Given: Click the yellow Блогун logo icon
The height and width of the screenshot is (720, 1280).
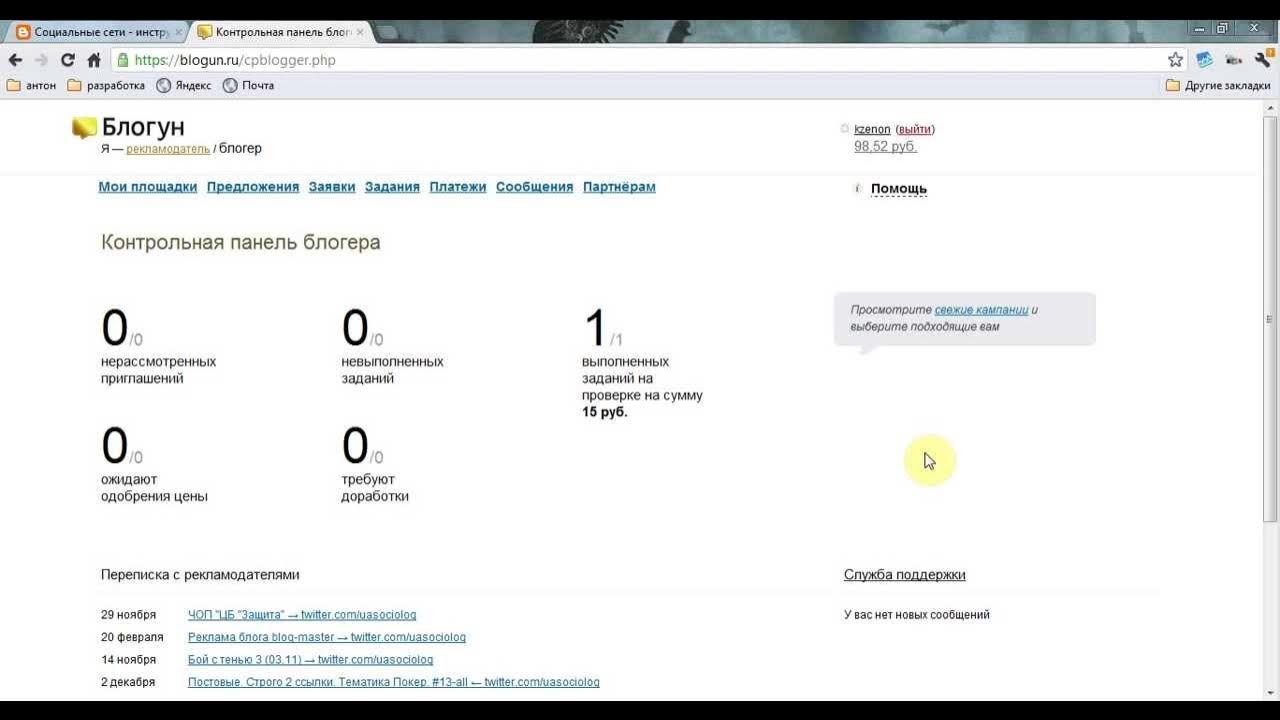Looking at the screenshot, I should (x=84, y=128).
